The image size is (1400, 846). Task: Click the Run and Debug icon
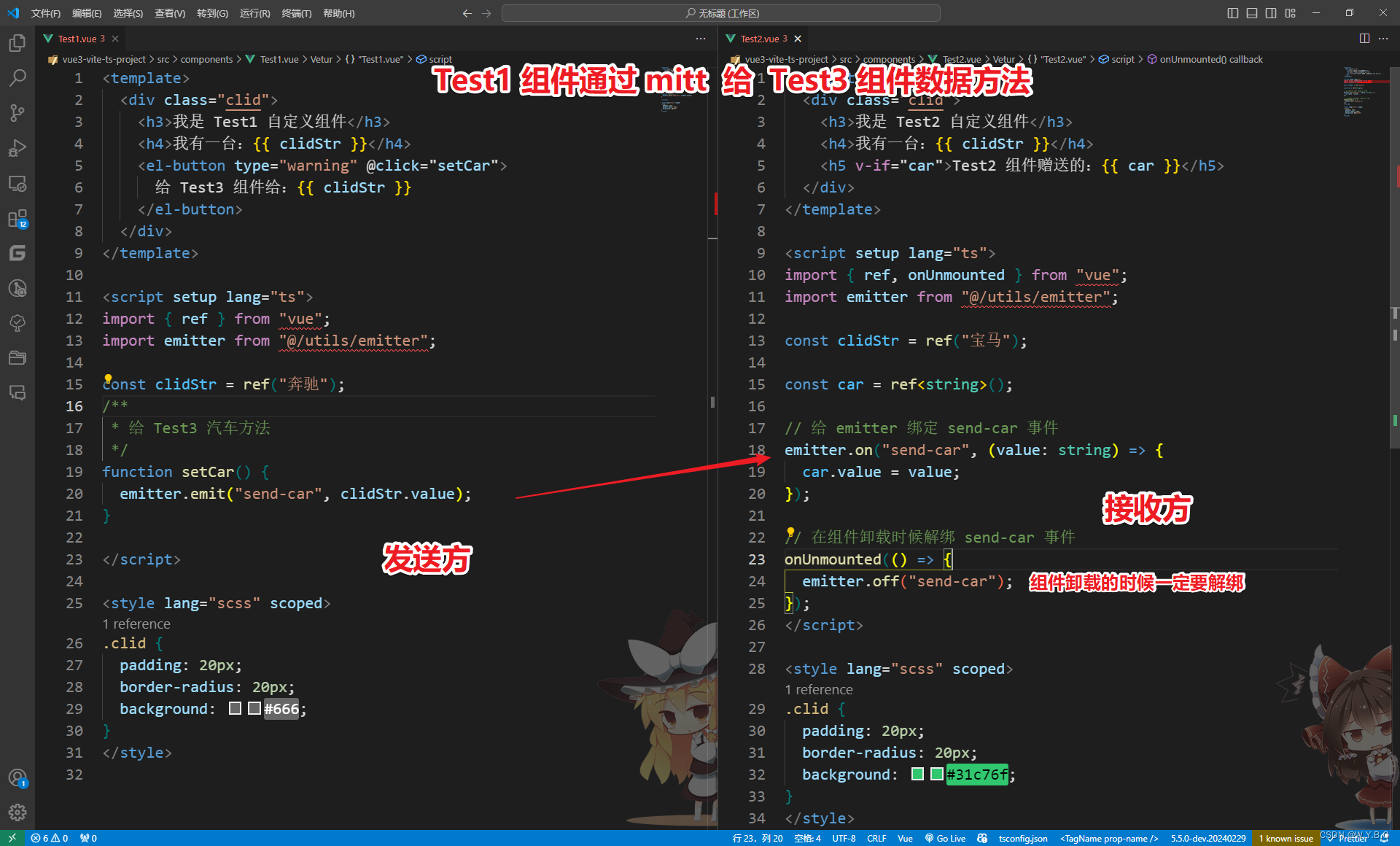pyautogui.click(x=20, y=149)
